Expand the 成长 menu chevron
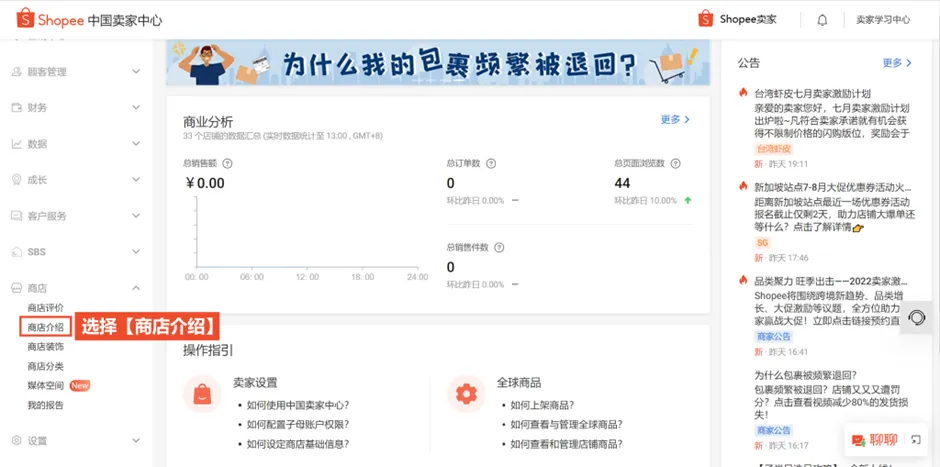 pos(136,180)
